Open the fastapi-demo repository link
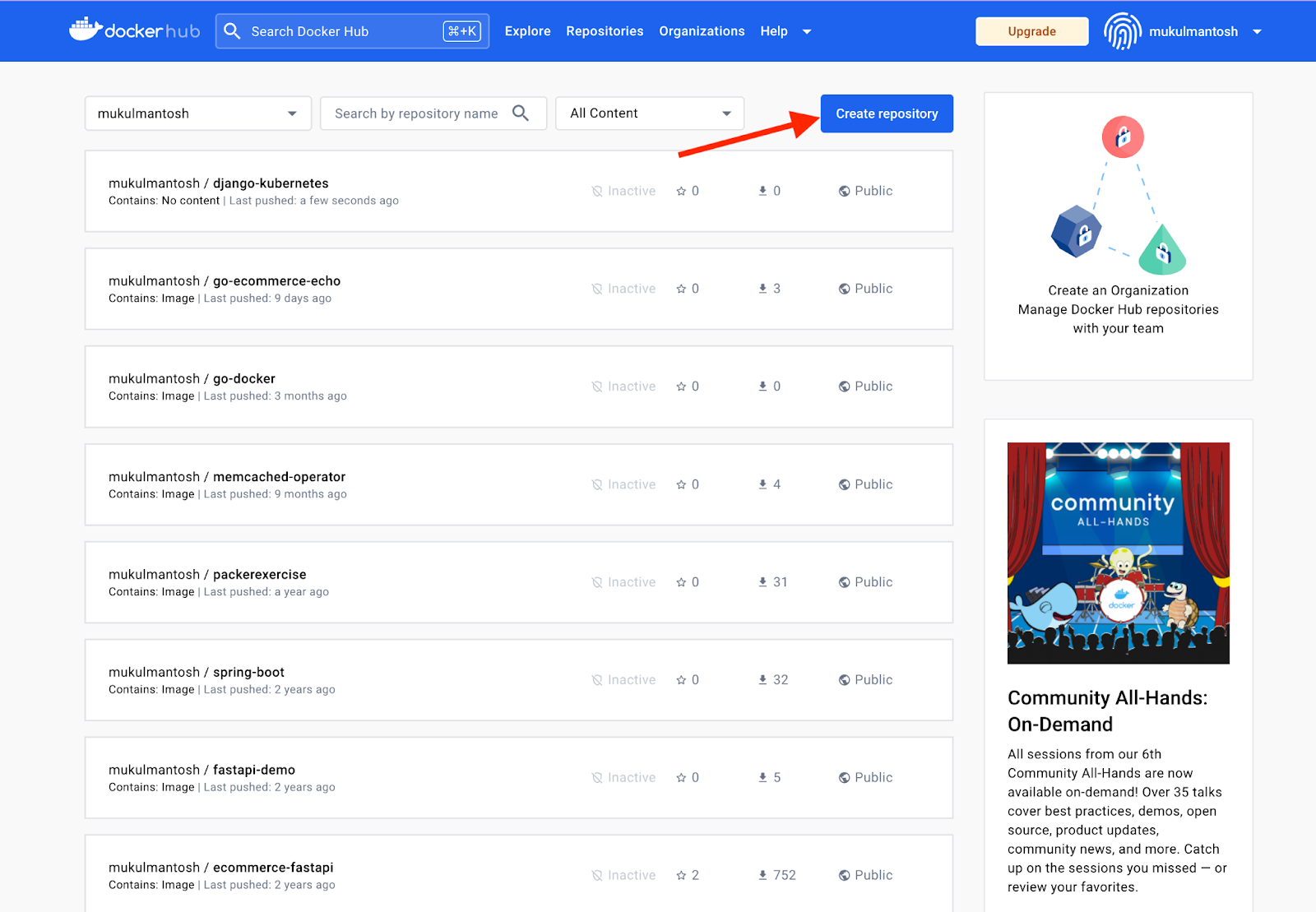Viewport: 1316px width, 912px height. (253, 770)
